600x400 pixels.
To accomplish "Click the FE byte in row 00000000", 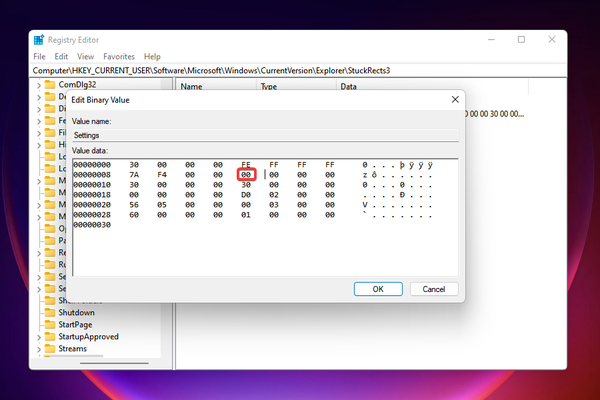I will tap(246, 165).
